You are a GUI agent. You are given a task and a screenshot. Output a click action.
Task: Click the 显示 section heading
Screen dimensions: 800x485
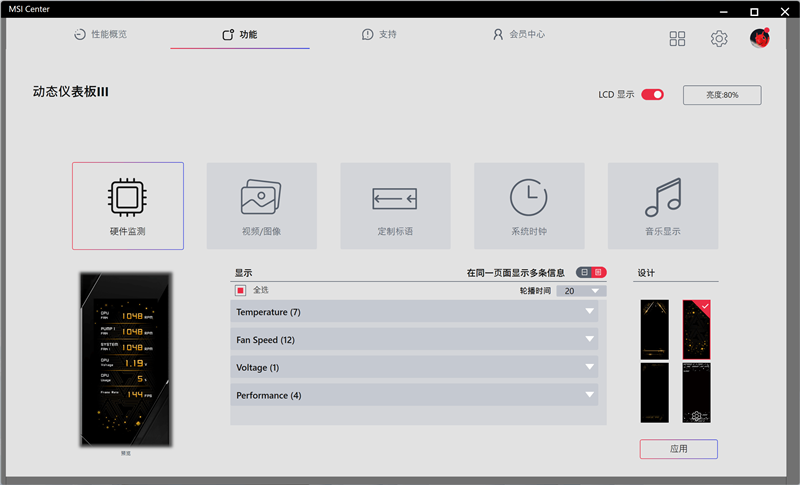click(243, 273)
